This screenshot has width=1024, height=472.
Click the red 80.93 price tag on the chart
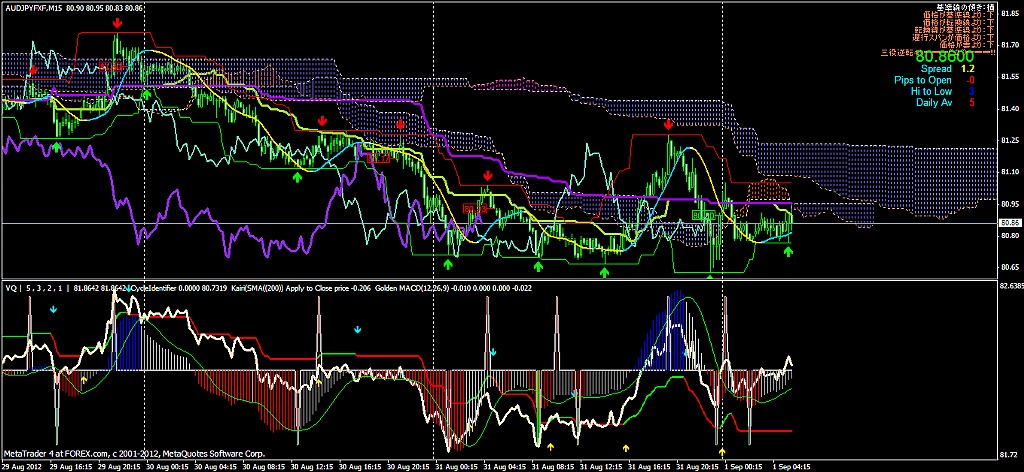(472, 208)
